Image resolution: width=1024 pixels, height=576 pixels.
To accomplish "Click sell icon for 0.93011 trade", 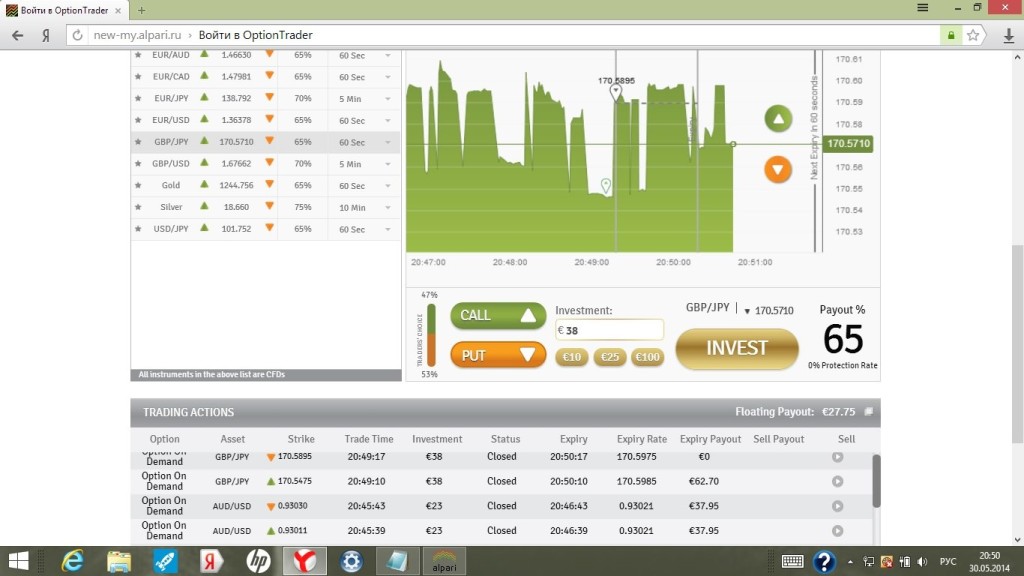I will [837, 531].
